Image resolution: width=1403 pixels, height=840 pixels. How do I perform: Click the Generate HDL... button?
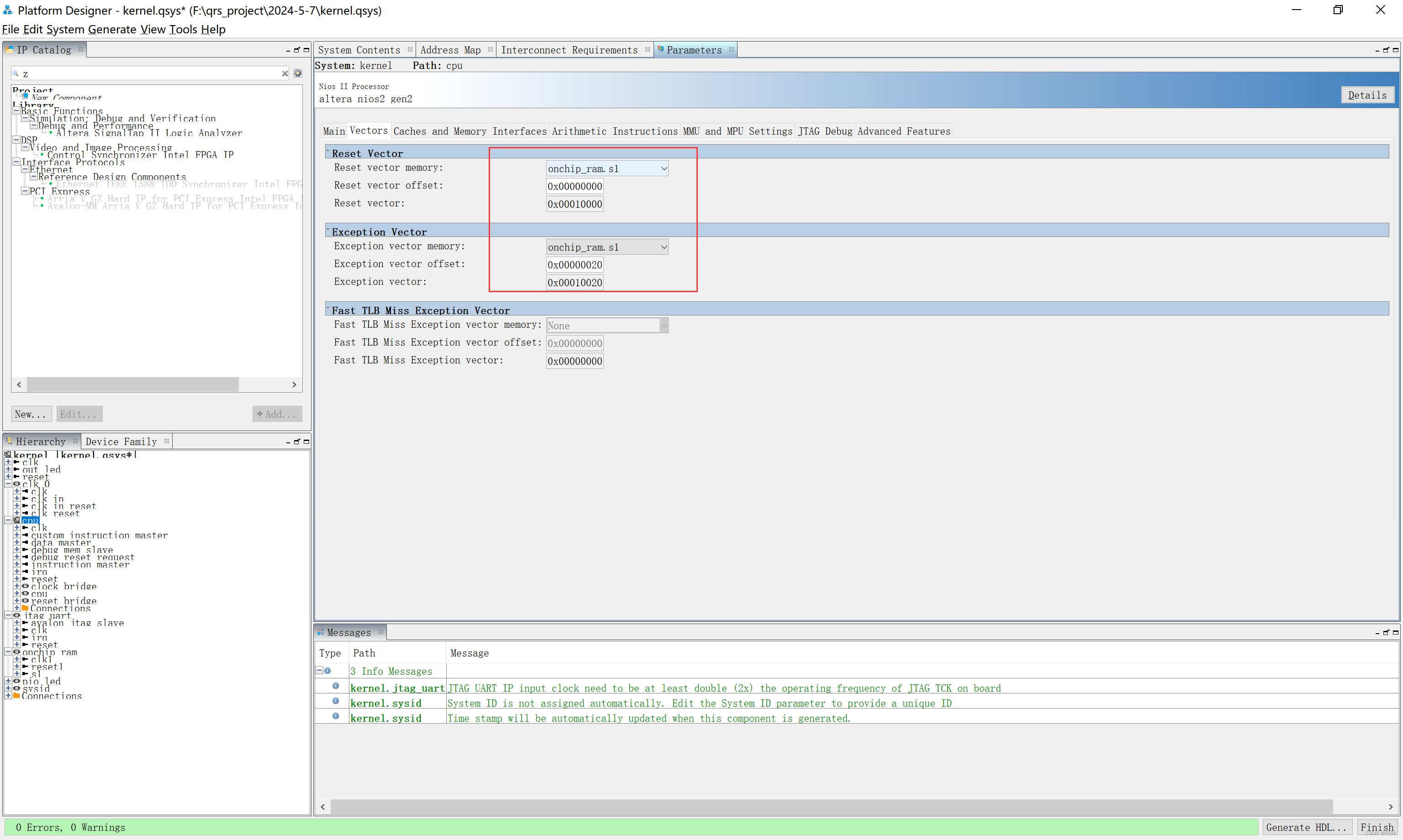[1306, 827]
